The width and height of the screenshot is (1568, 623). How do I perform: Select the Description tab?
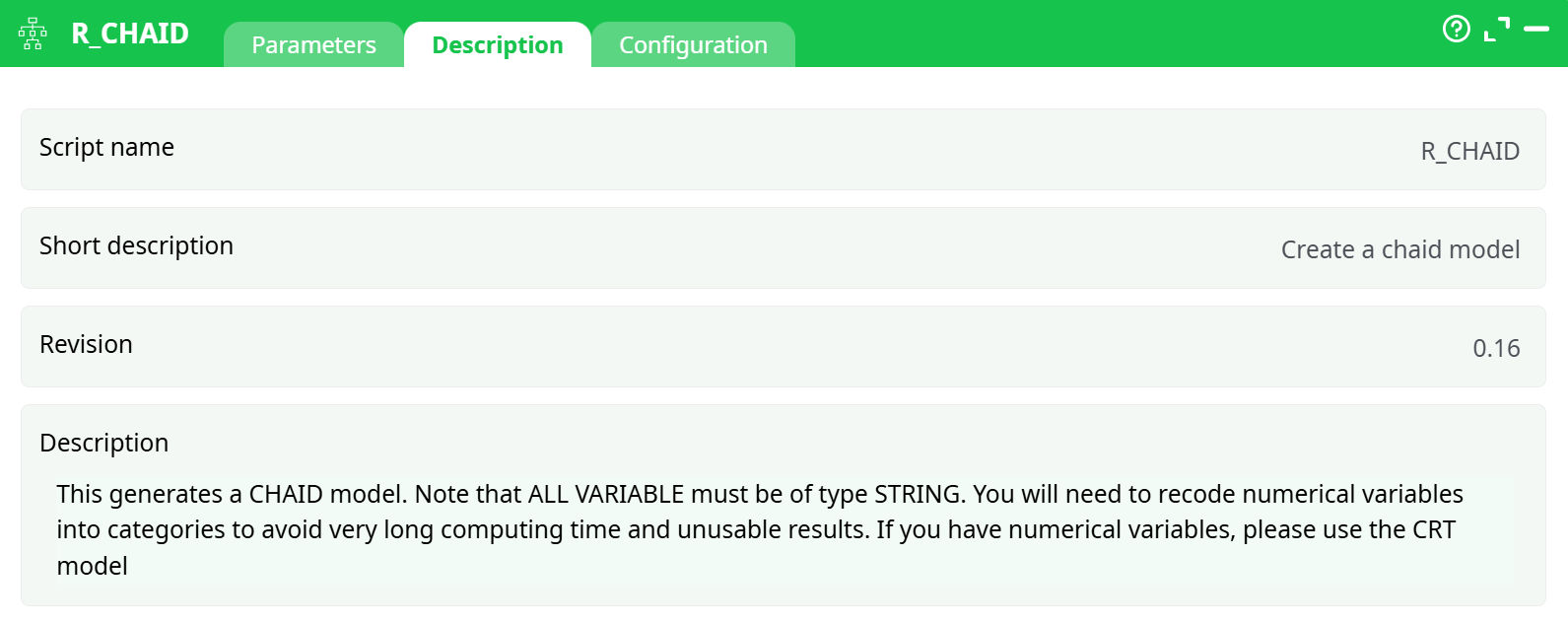pyautogui.click(x=497, y=45)
